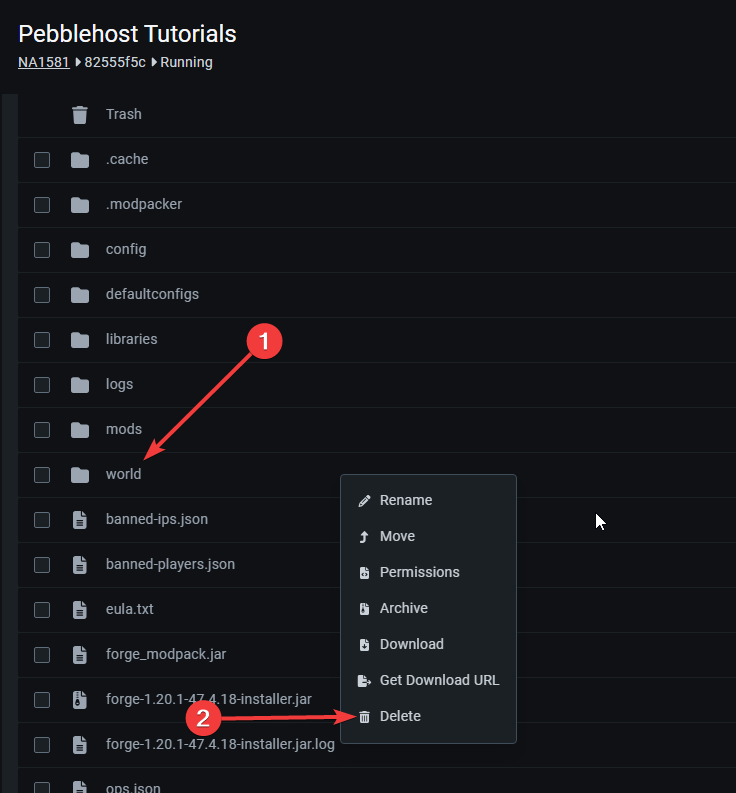
Task: Click the Download icon in context menu
Action: tap(364, 644)
